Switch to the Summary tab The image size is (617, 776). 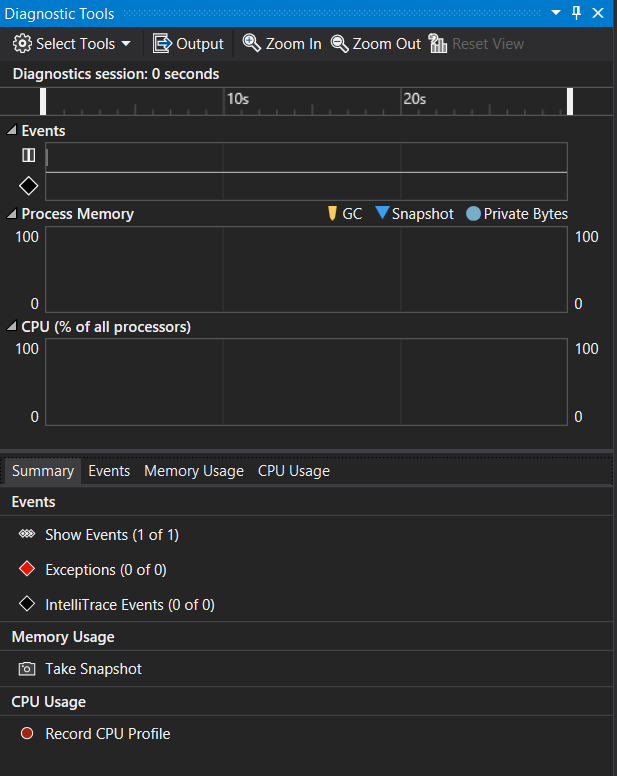click(43, 471)
